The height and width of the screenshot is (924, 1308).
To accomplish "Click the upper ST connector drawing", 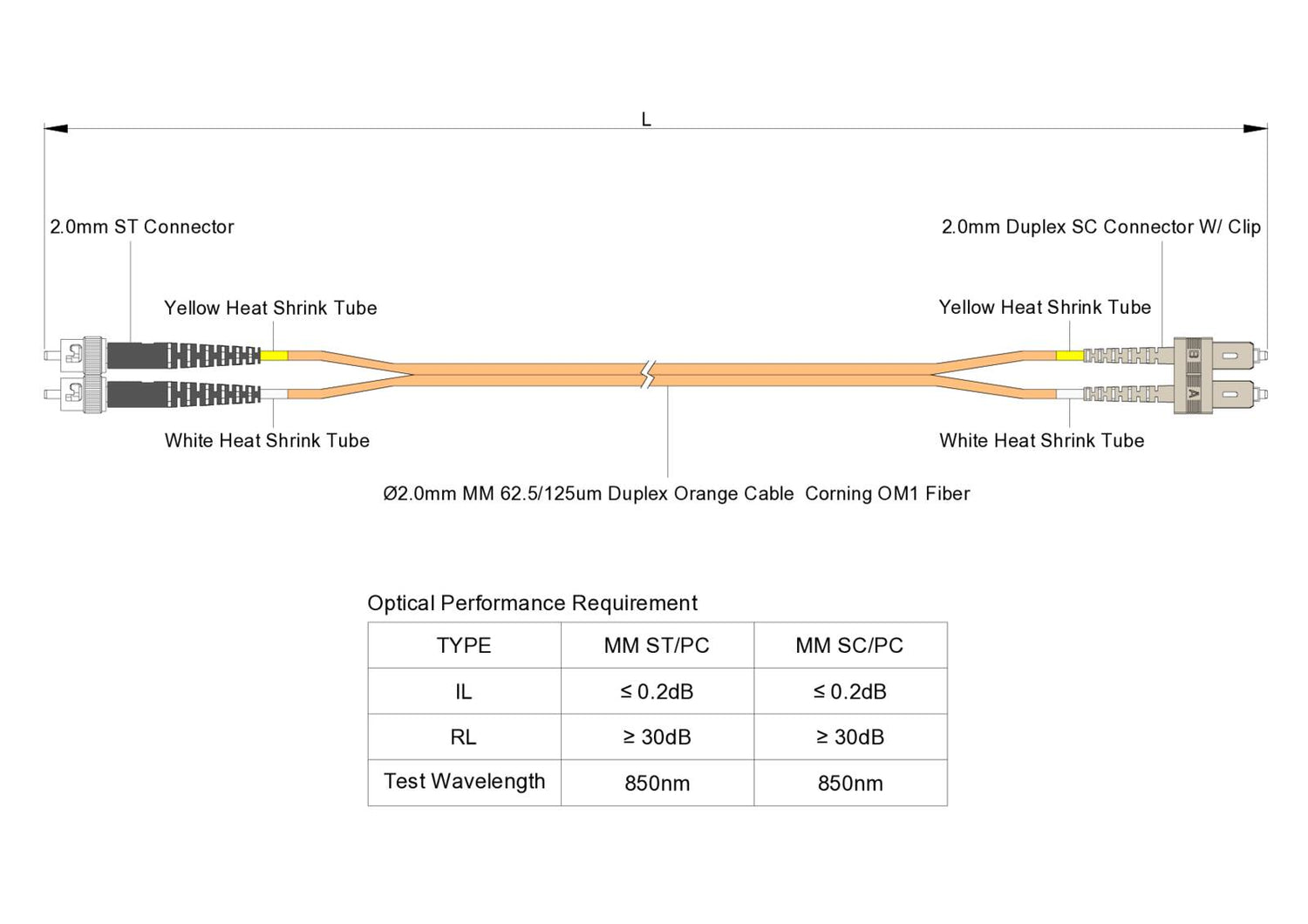I will coord(83,355).
